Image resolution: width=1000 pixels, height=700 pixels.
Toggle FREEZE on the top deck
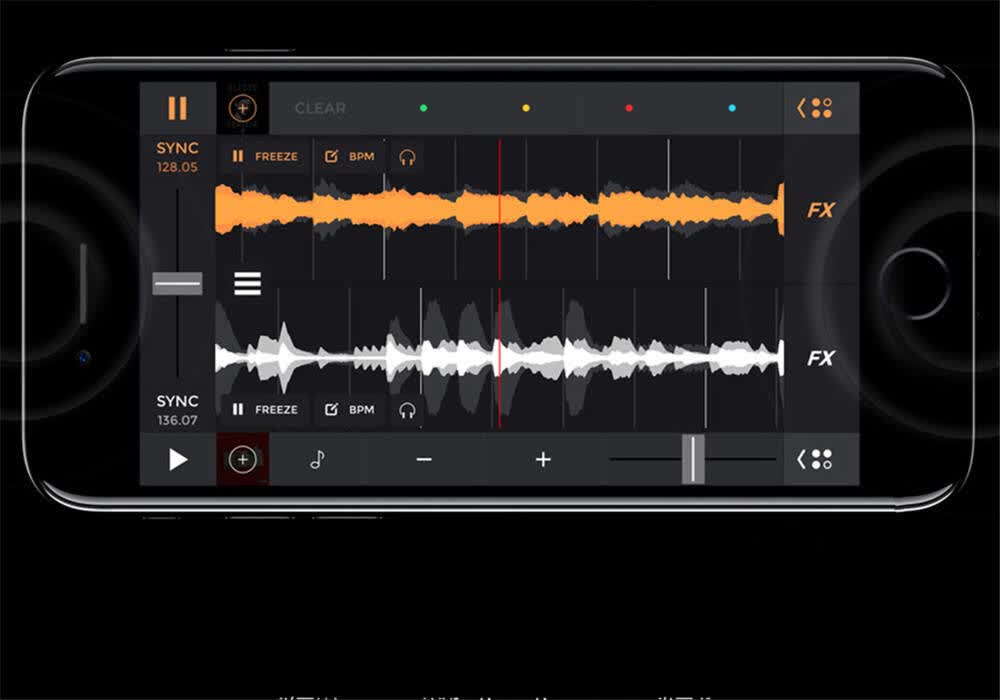[x=265, y=157]
